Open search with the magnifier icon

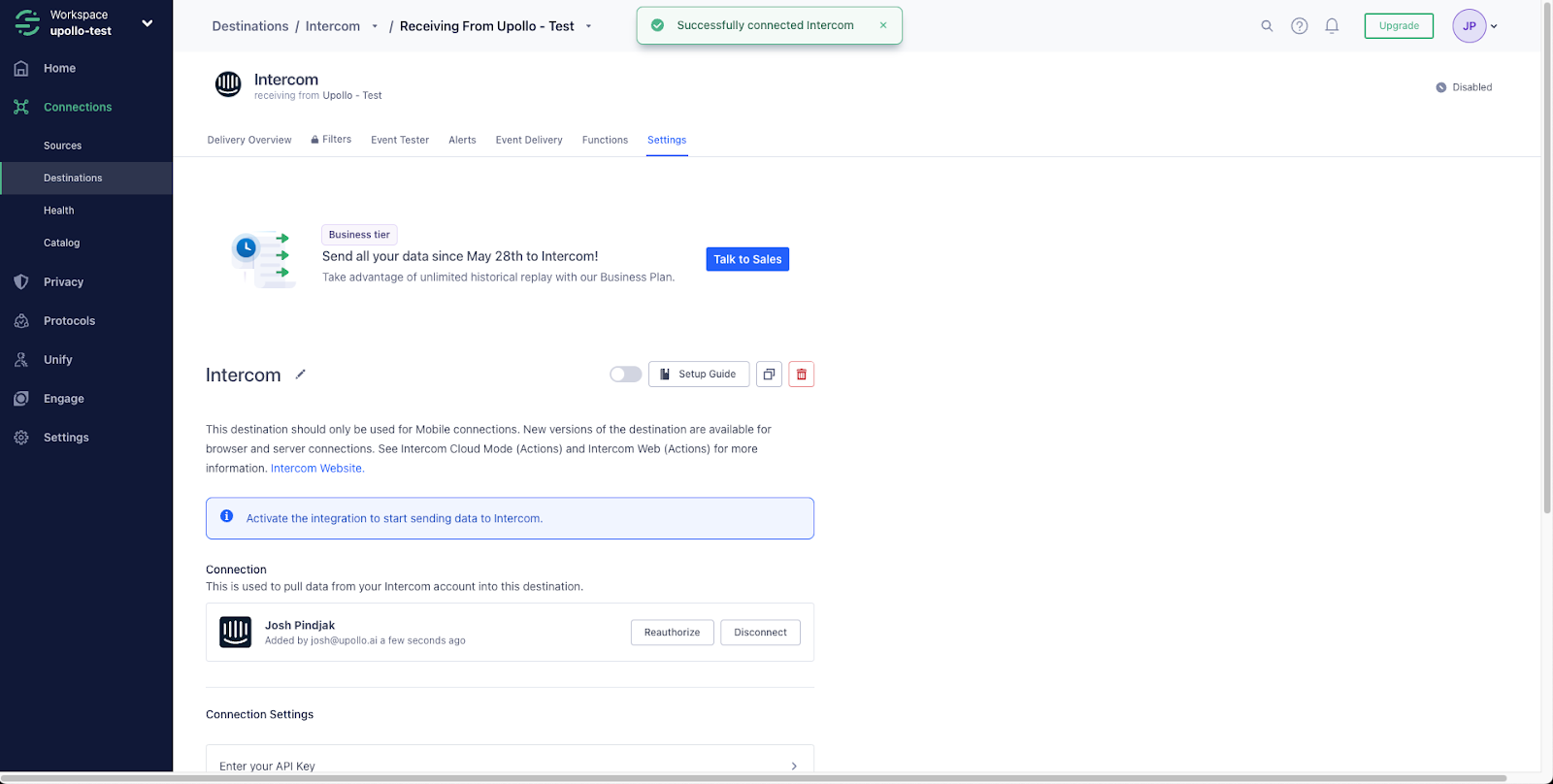(x=1267, y=26)
